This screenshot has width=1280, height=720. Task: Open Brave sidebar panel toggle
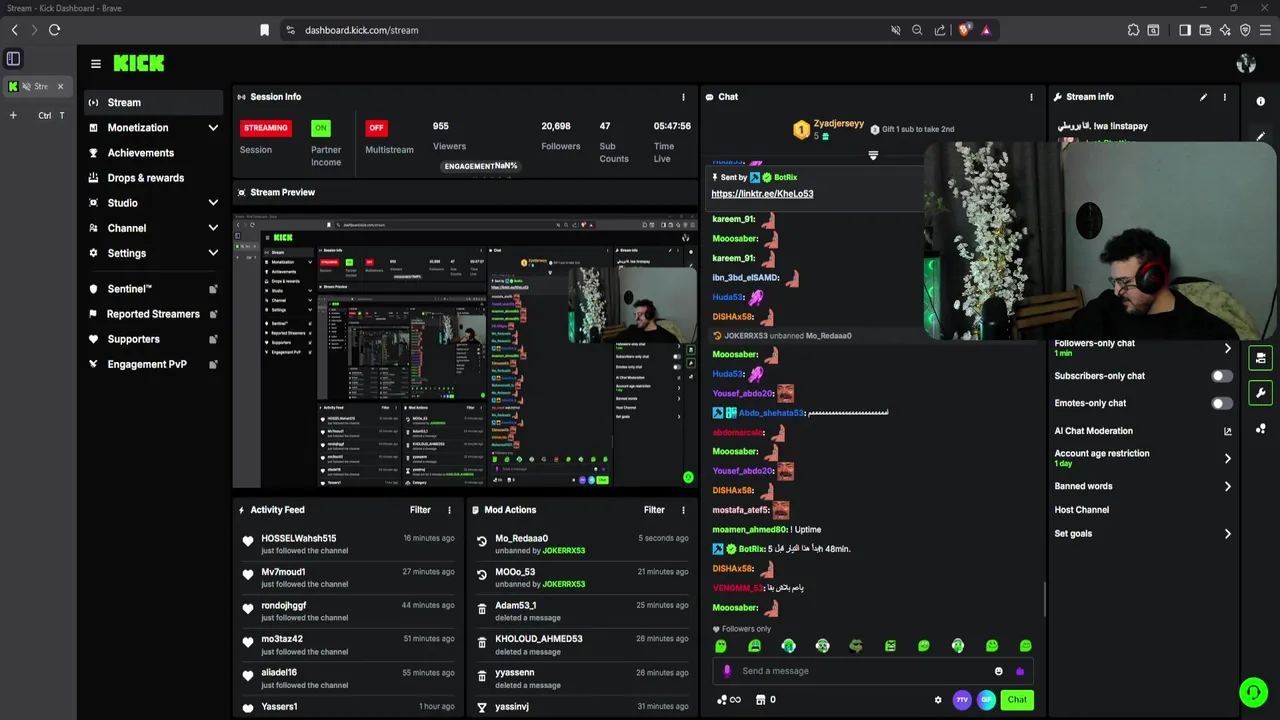coord(1185,30)
